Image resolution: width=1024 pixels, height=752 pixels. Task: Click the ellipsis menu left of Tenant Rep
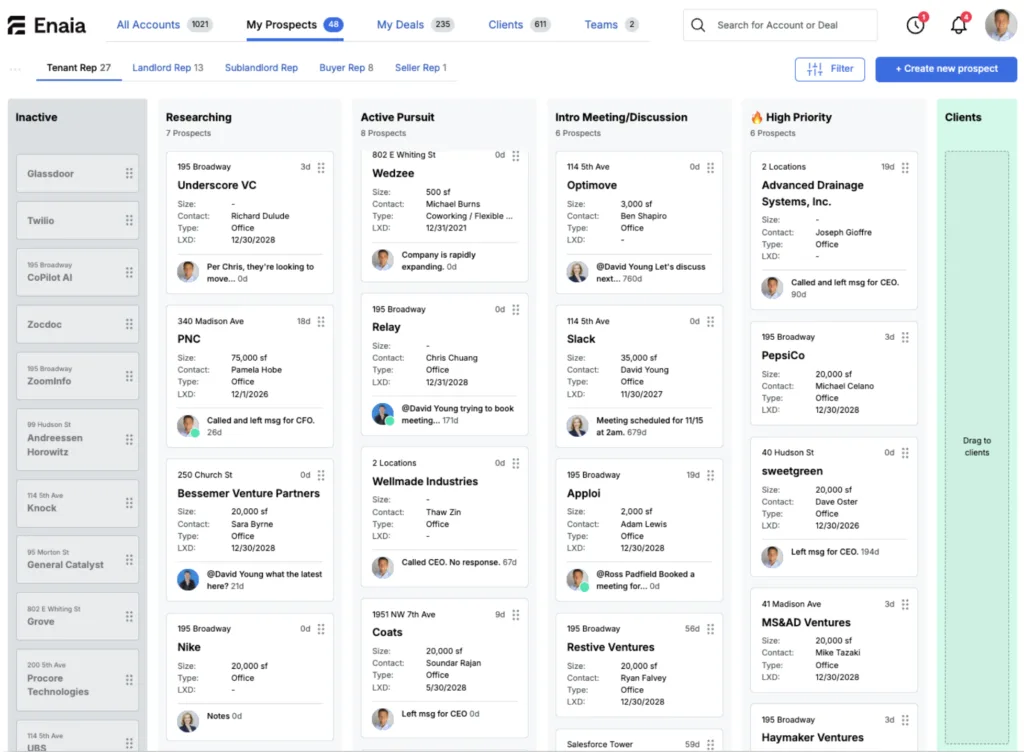click(x=14, y=67)
